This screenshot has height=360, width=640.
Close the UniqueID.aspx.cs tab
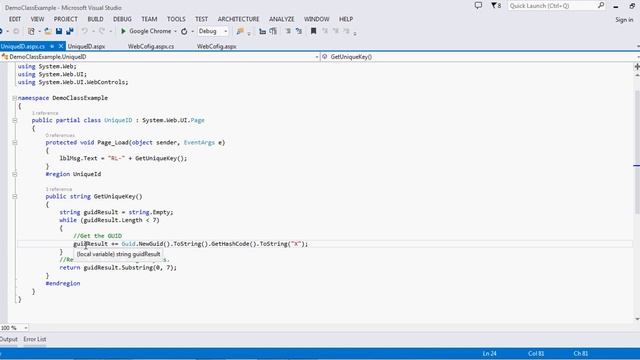[x=61, y=46]
